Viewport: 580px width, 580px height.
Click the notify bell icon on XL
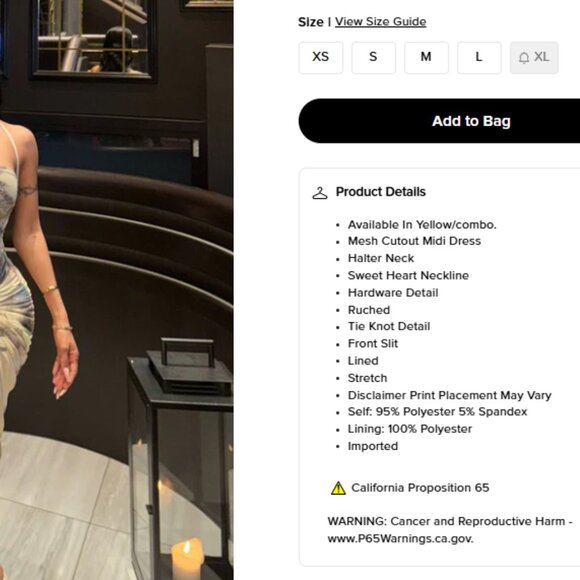[524, 58]
